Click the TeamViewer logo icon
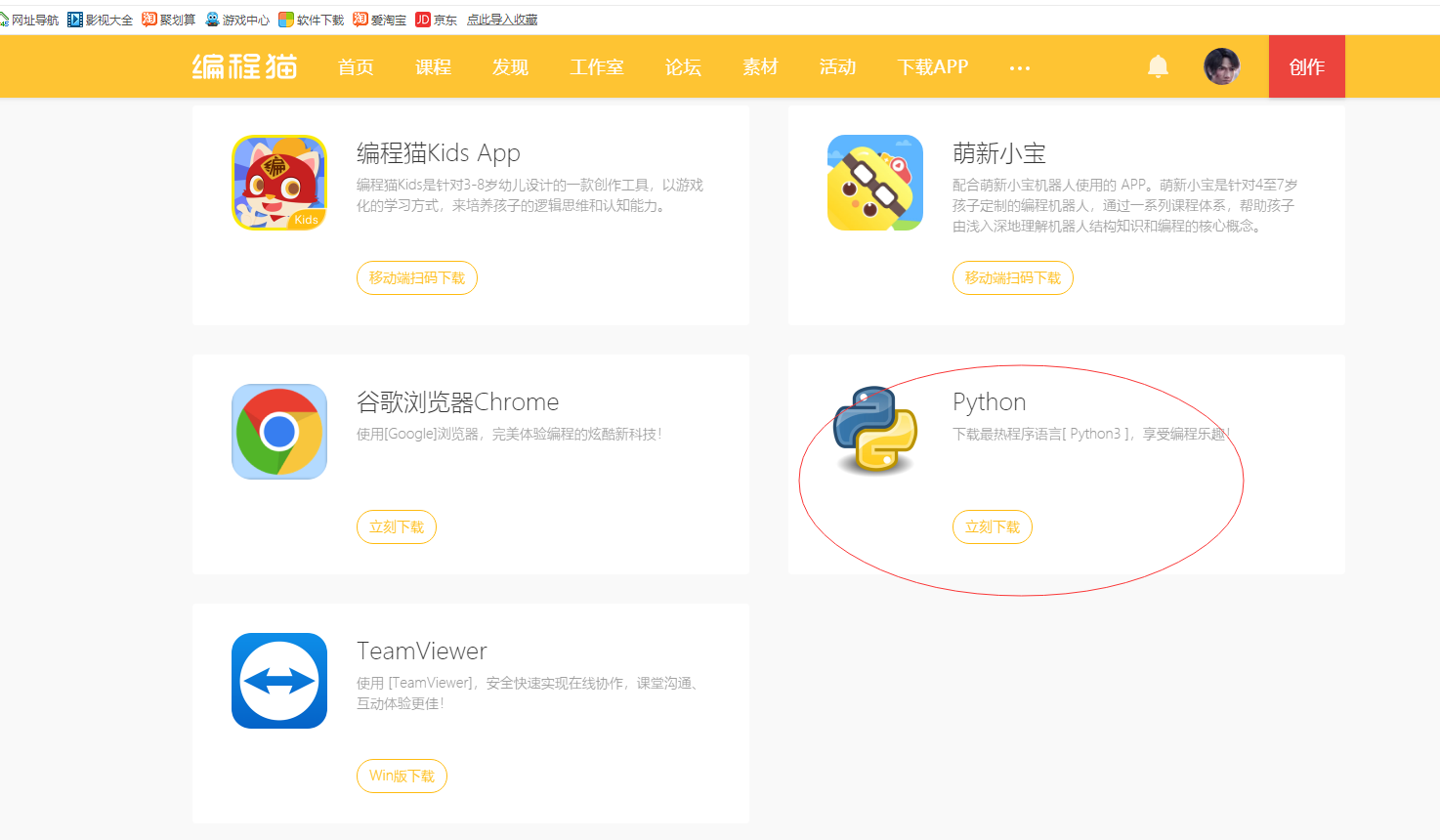The image size is (1440, 840). [x=279, y=681]
